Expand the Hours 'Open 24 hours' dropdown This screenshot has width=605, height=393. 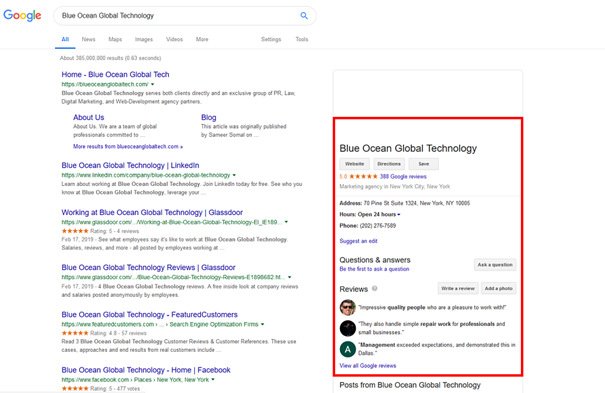(x=399, y=214)
